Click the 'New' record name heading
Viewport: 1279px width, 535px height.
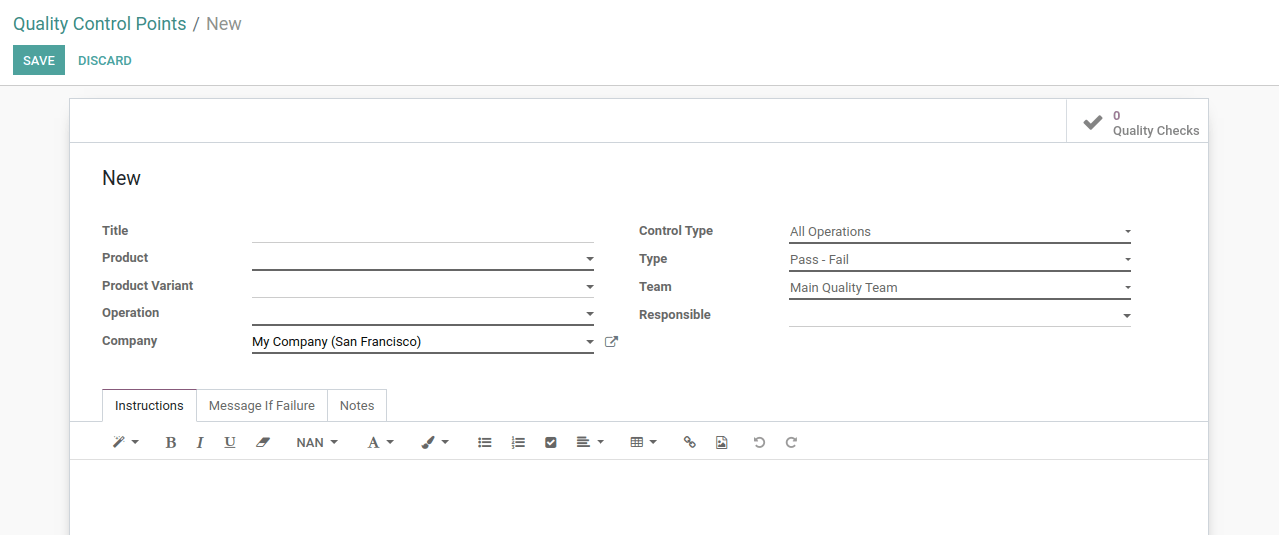tap(121, 178)
